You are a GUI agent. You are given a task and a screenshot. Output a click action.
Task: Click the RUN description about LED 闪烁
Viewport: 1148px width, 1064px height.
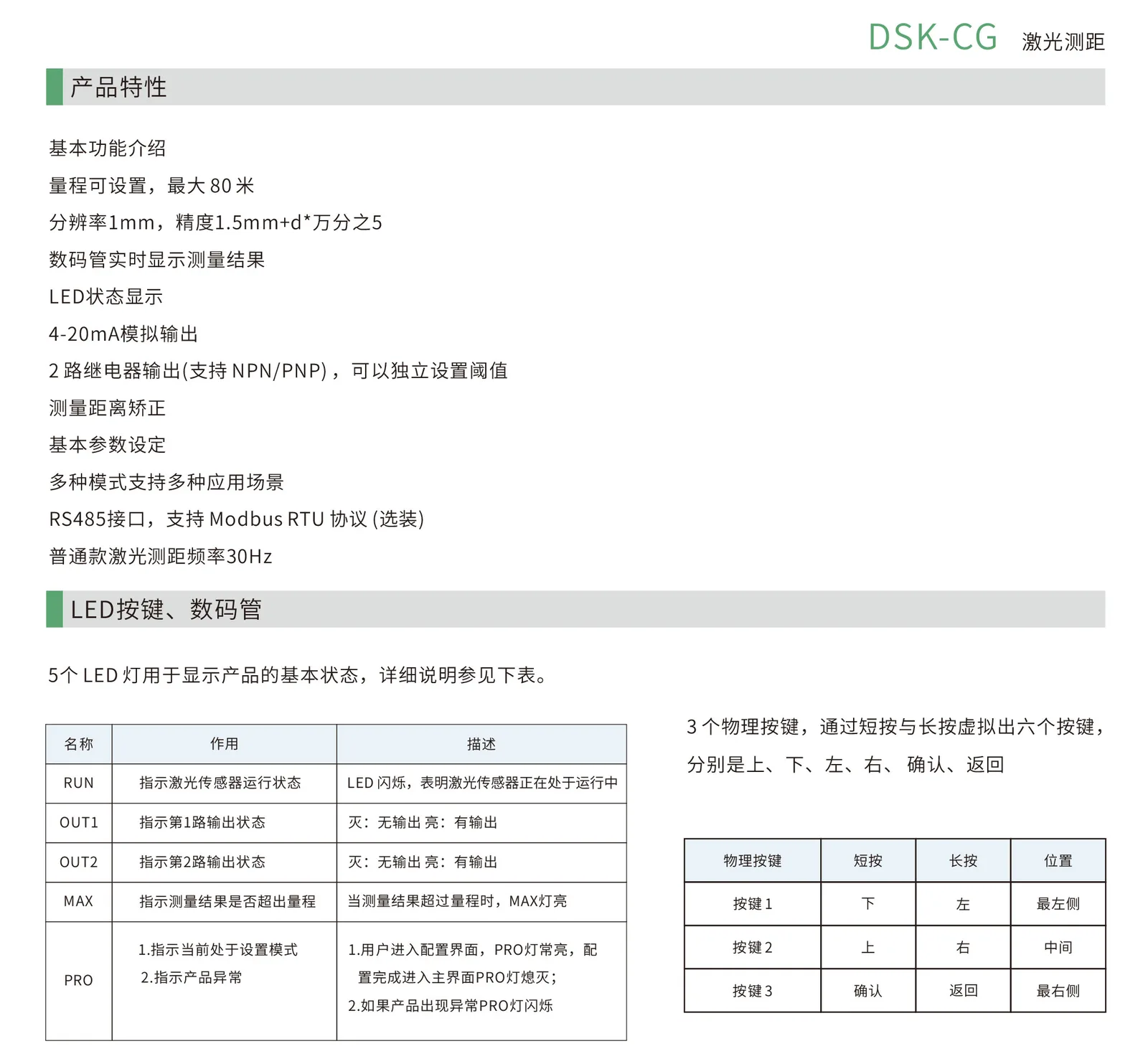pyautogui.click(x=482, y=783)
